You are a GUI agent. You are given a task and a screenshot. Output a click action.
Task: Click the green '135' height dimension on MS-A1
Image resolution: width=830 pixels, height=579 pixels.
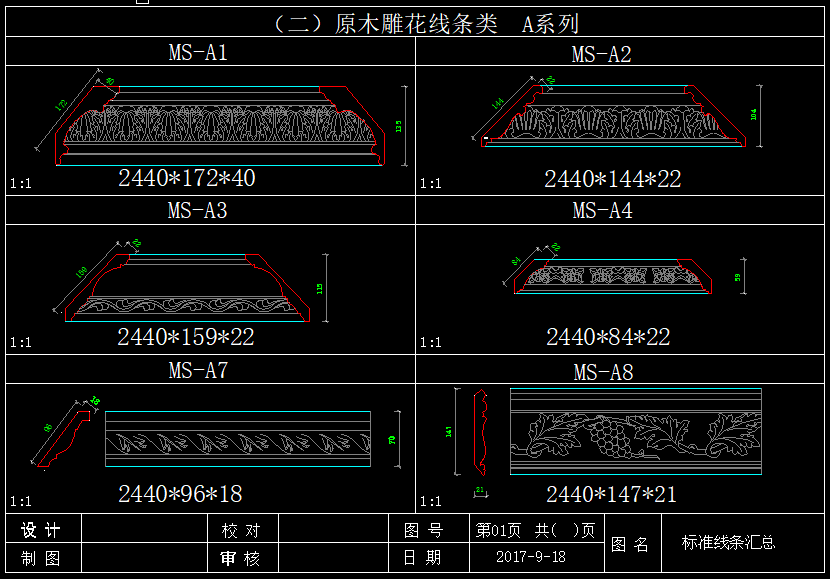tap(398, 126)
